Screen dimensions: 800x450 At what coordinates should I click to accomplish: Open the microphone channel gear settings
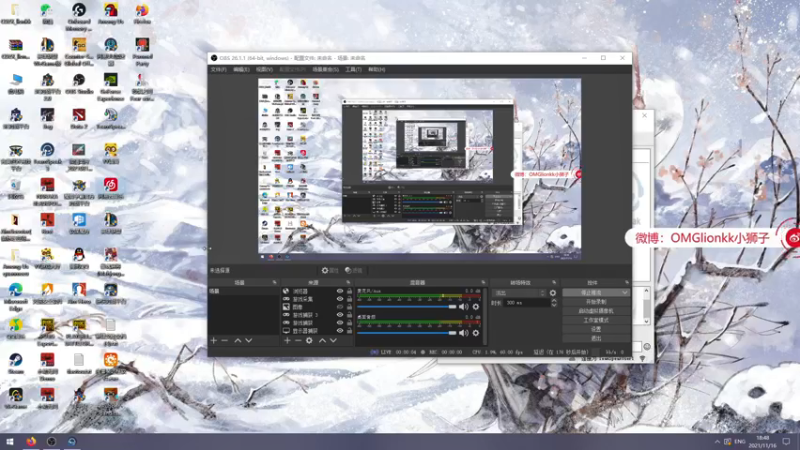coord(476,307)
